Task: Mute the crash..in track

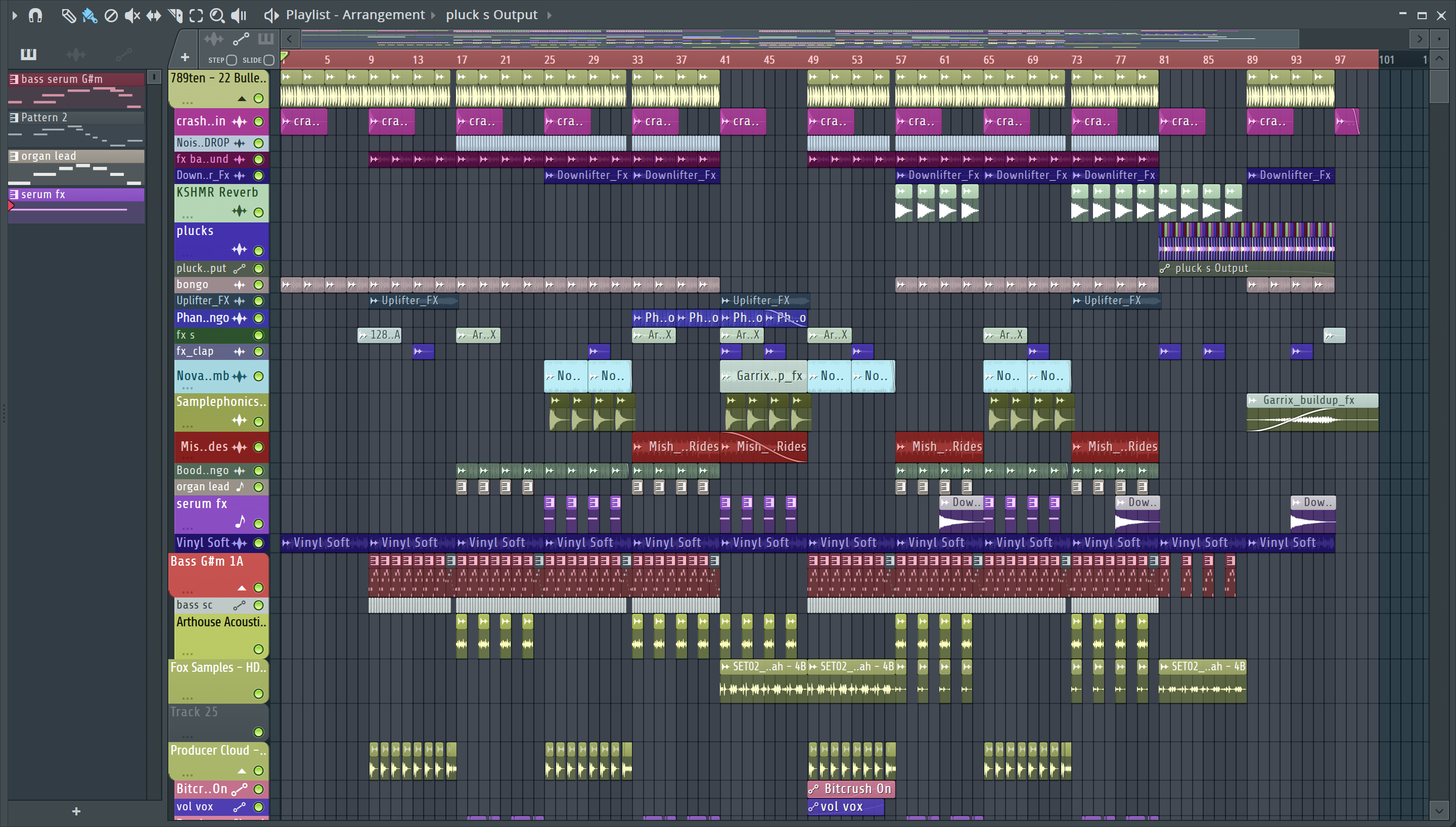Action: click(258, 121)
